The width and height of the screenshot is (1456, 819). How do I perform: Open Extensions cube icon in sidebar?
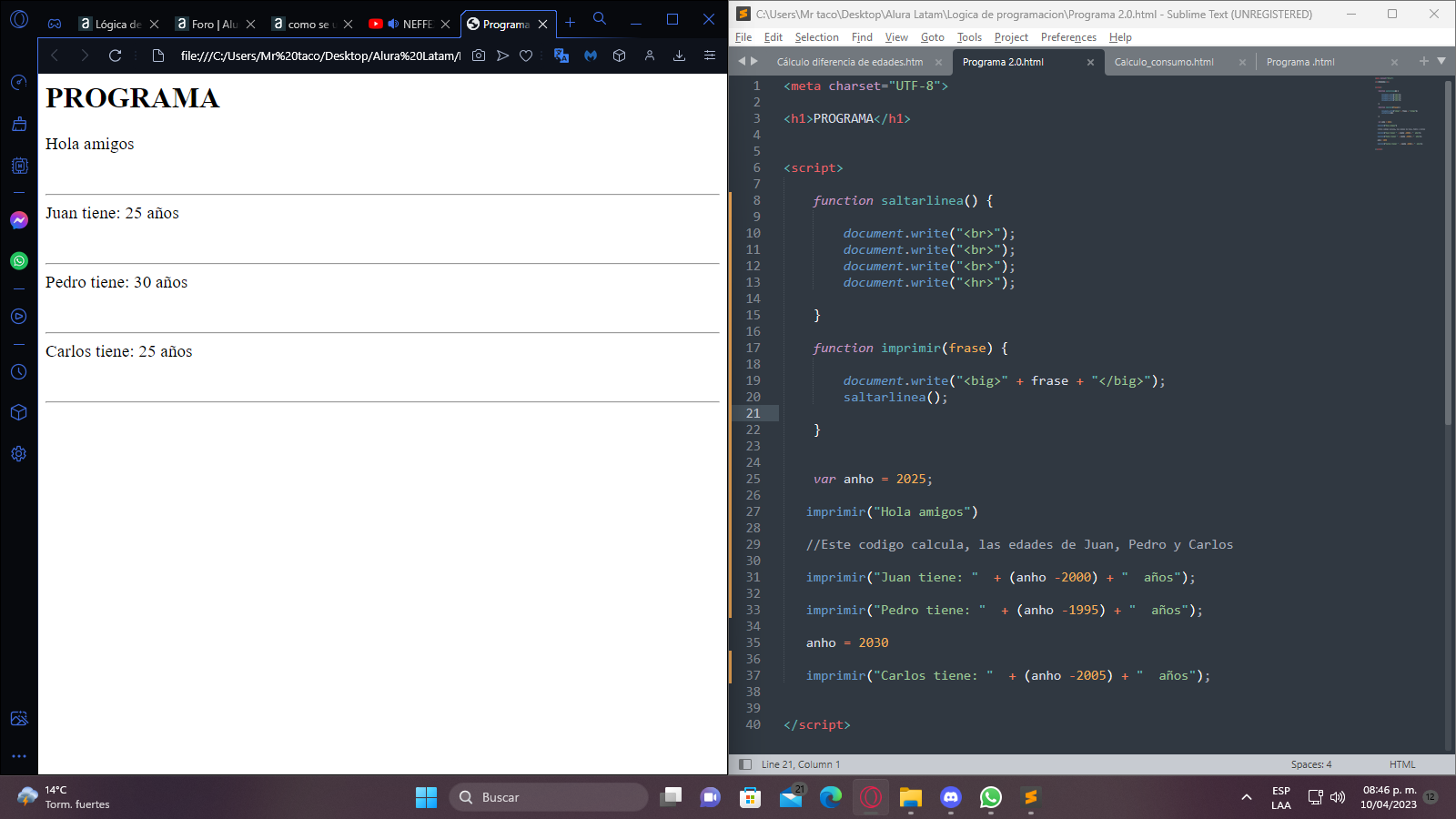click(x=19, y=412)
